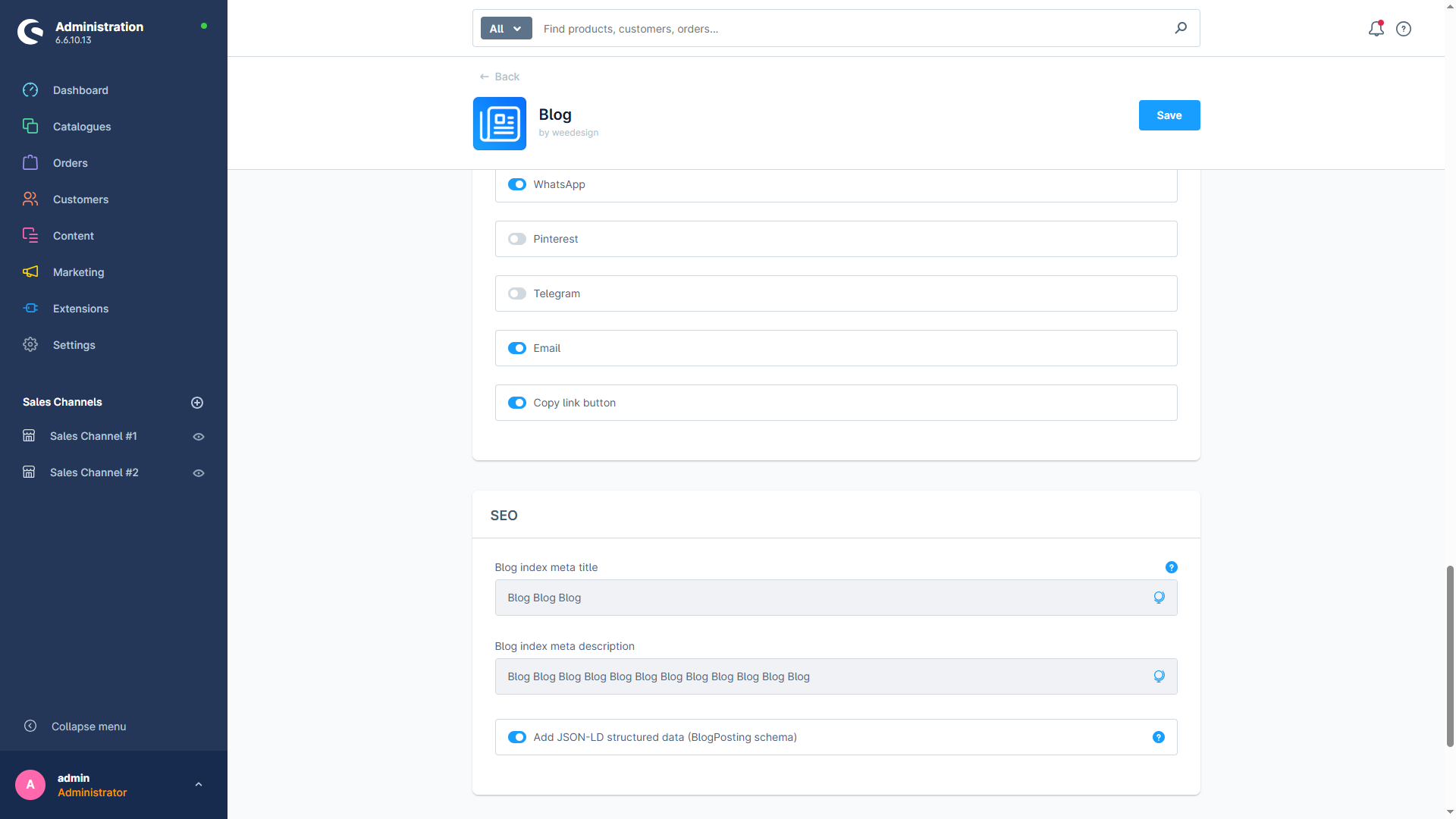Enable the Pinterest share toggle

coord(517,239)
